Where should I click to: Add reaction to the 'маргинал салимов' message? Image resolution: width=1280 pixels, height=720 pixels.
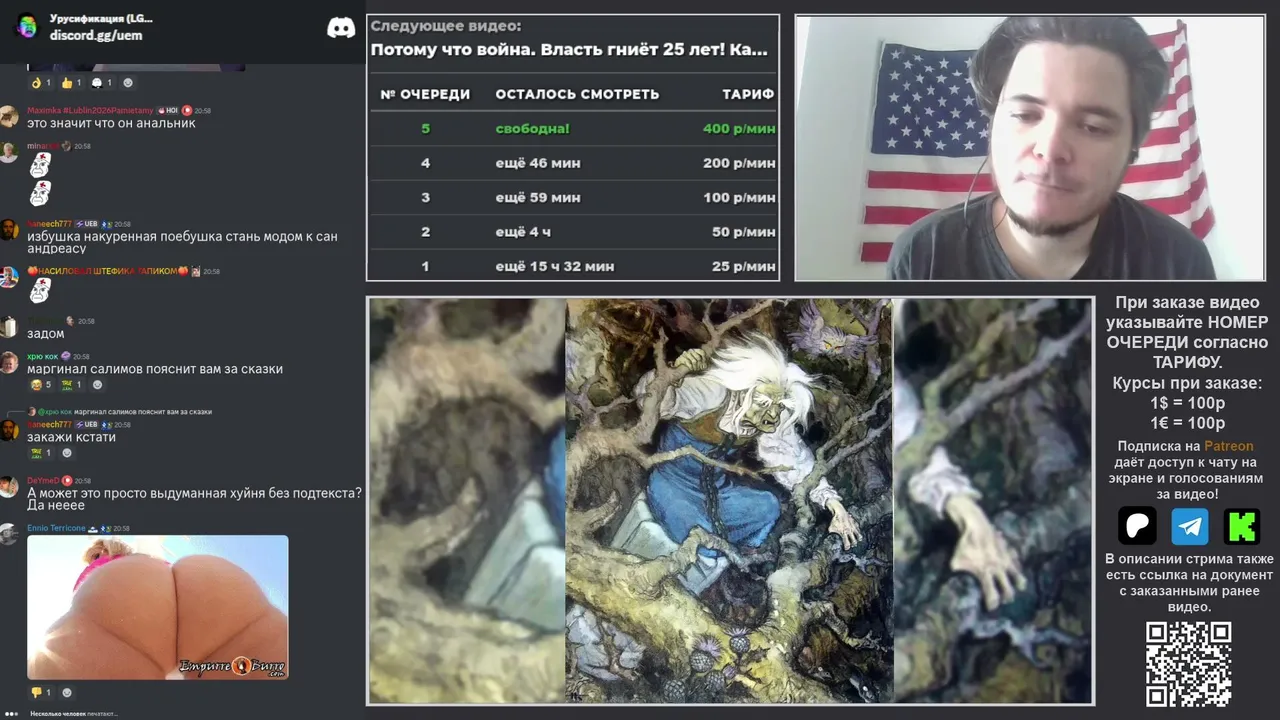(97, 385)
